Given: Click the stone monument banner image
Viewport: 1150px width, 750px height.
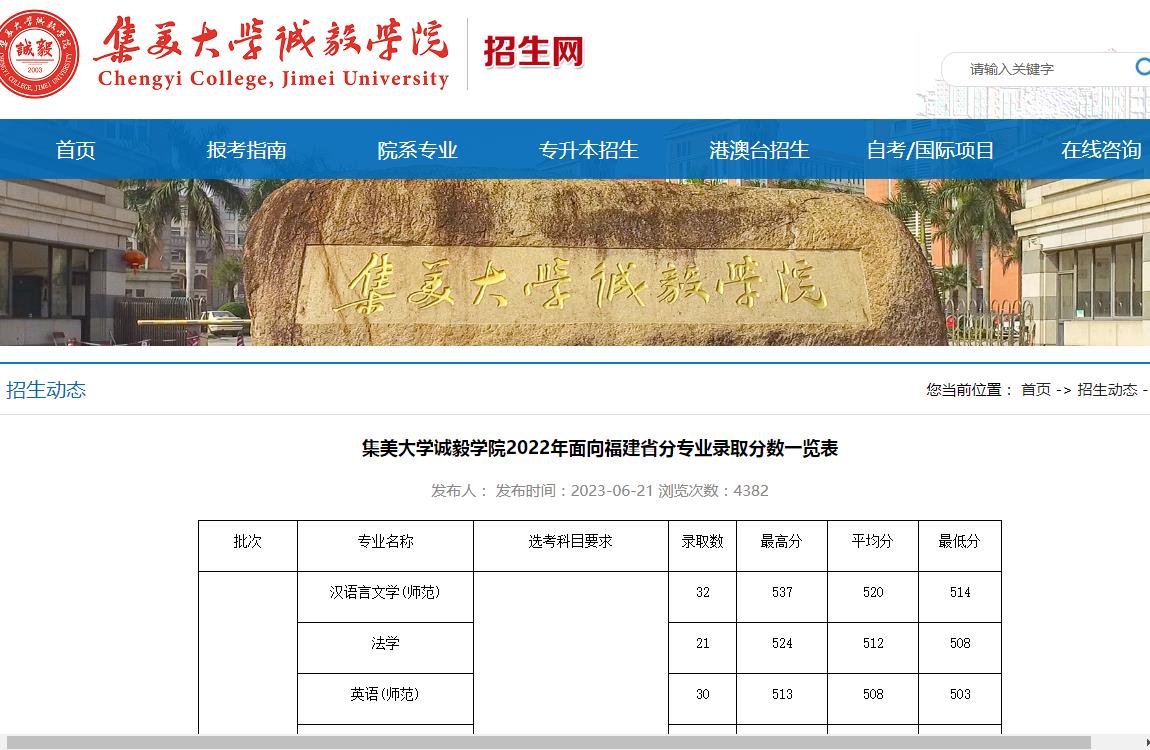Looking at the screenshot, I should [x=575, y=262].
